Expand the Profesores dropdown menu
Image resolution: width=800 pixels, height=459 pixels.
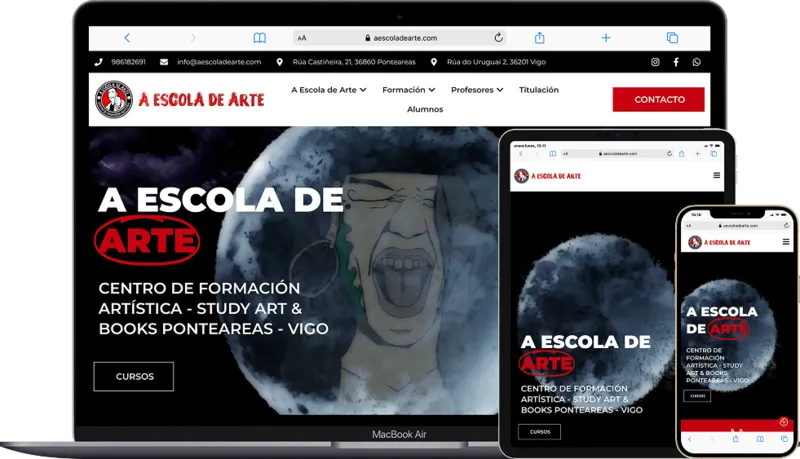[x=477, y=90]
